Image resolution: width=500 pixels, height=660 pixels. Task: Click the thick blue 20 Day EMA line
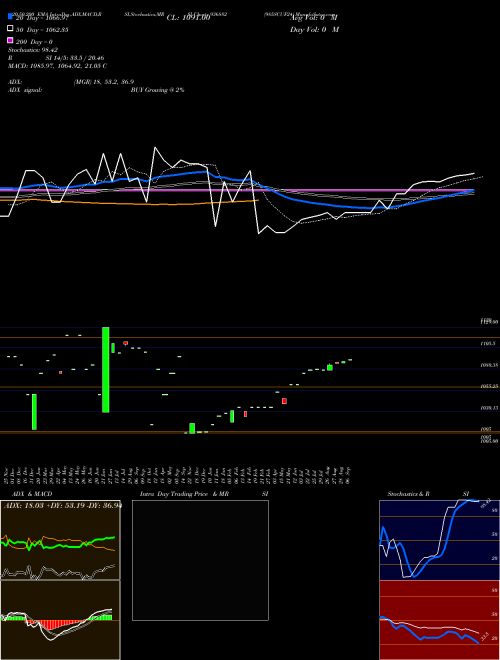coord(337,205)
